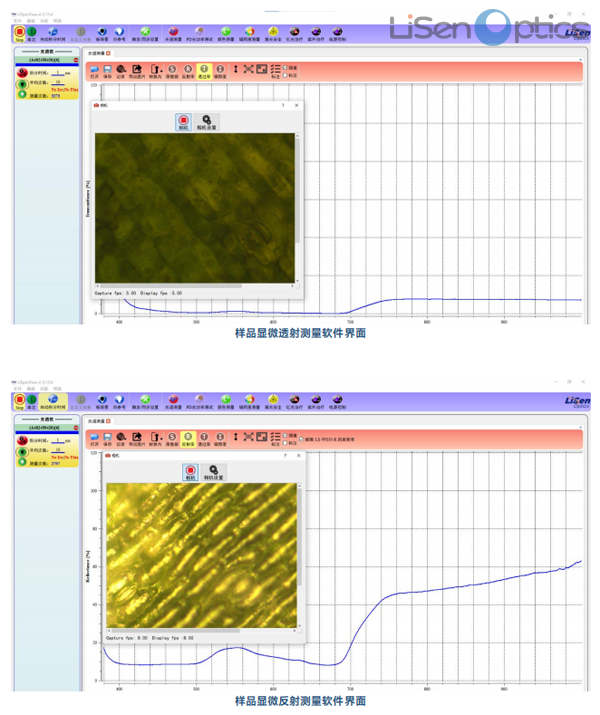Image resolution: width=600 pixels, height=715 pixels.
Task: Toggle the LS-WS standard reflectance checkbox, lower window
Action: (301, 439)
